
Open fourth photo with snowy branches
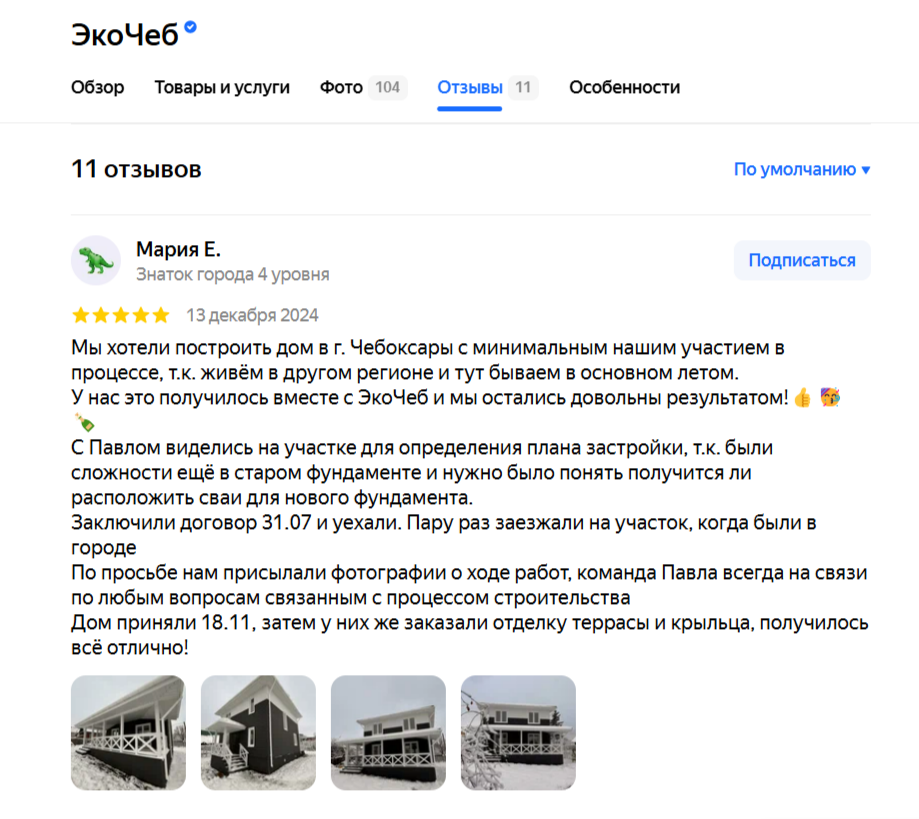[519, 733]
